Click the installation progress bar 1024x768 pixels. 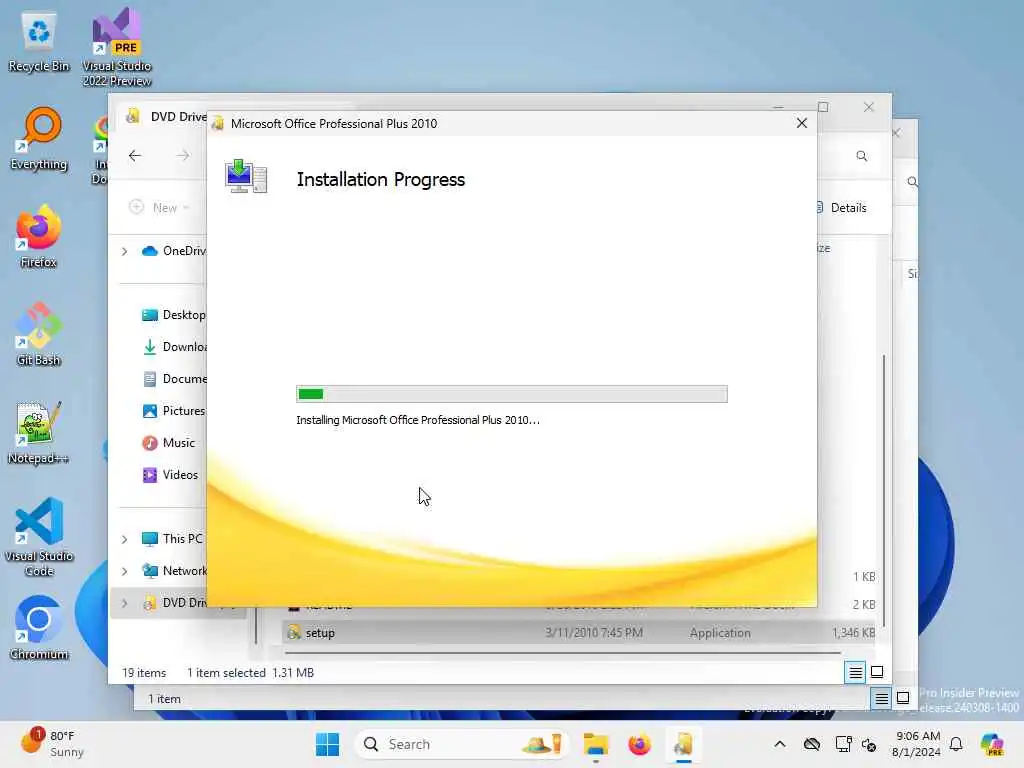tap(511, 394)
